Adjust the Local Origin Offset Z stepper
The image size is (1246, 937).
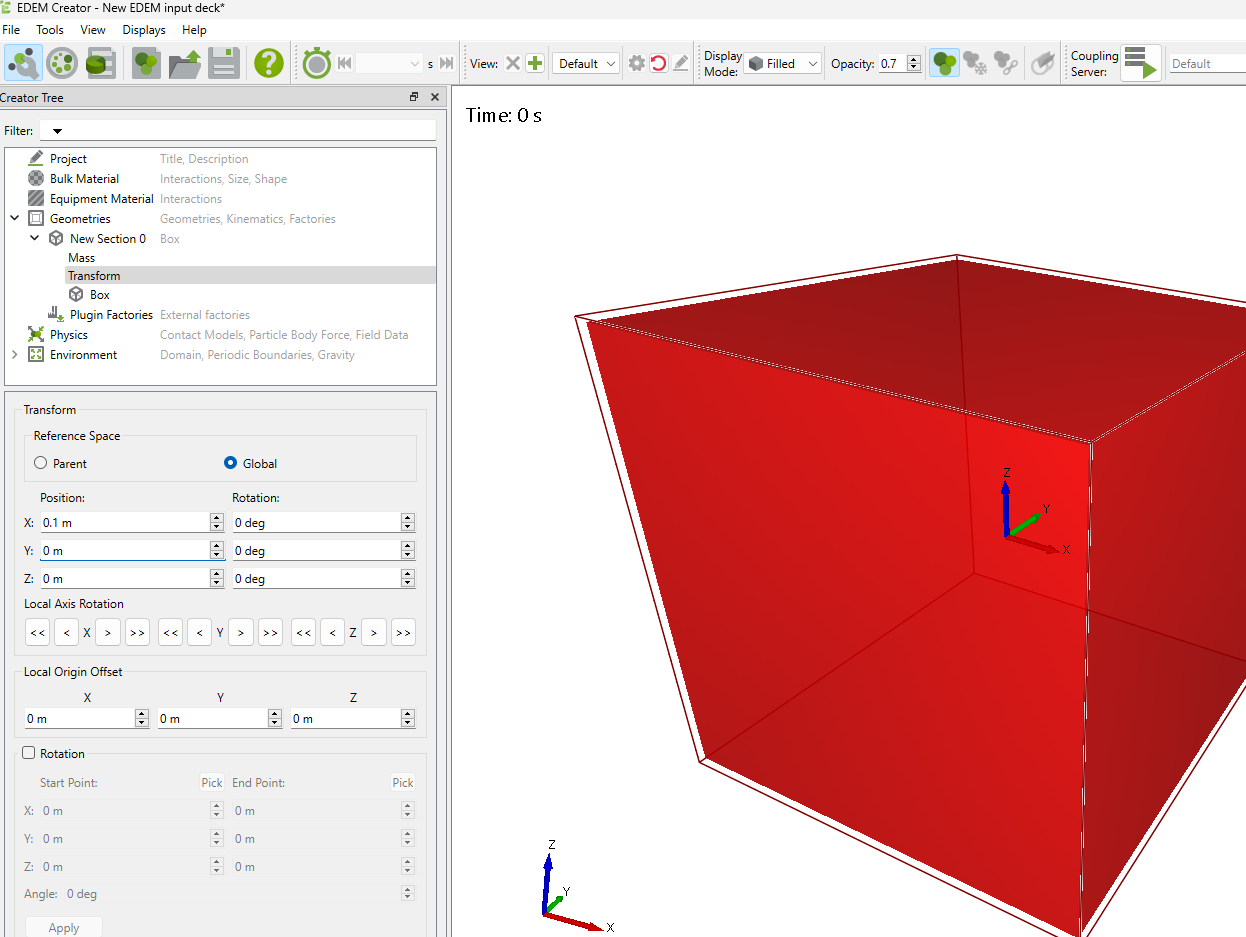pyautogui.click(x=408, y=718)
